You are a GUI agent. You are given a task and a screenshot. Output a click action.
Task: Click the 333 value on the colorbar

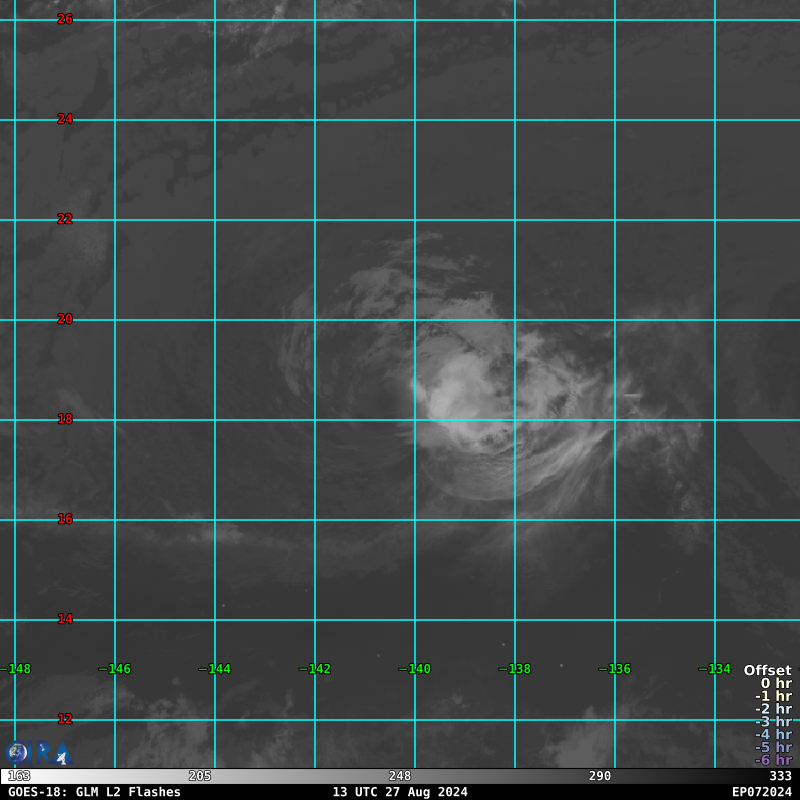(x=780, y=776)
